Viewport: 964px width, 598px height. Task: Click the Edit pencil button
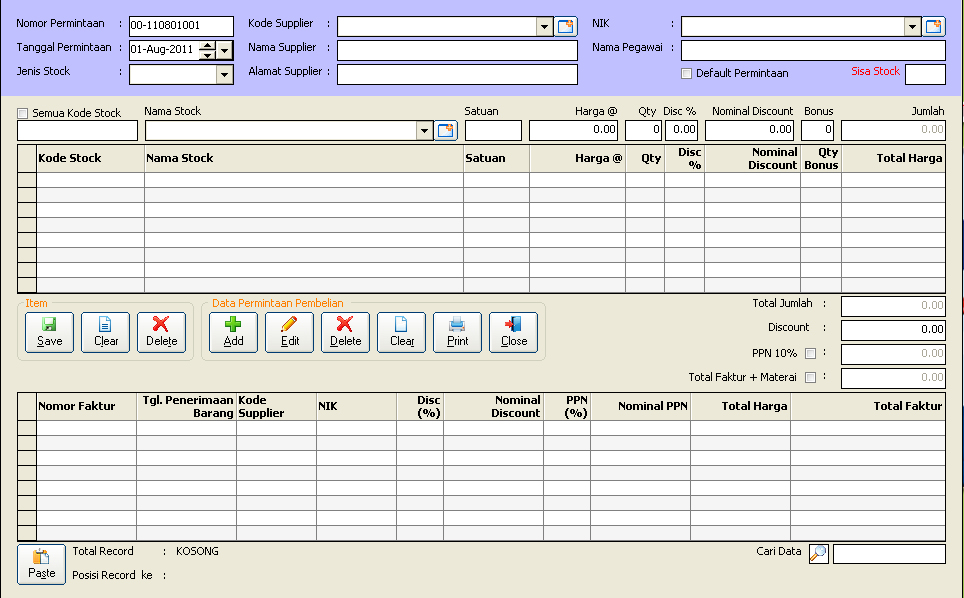[x=289, y=332]
